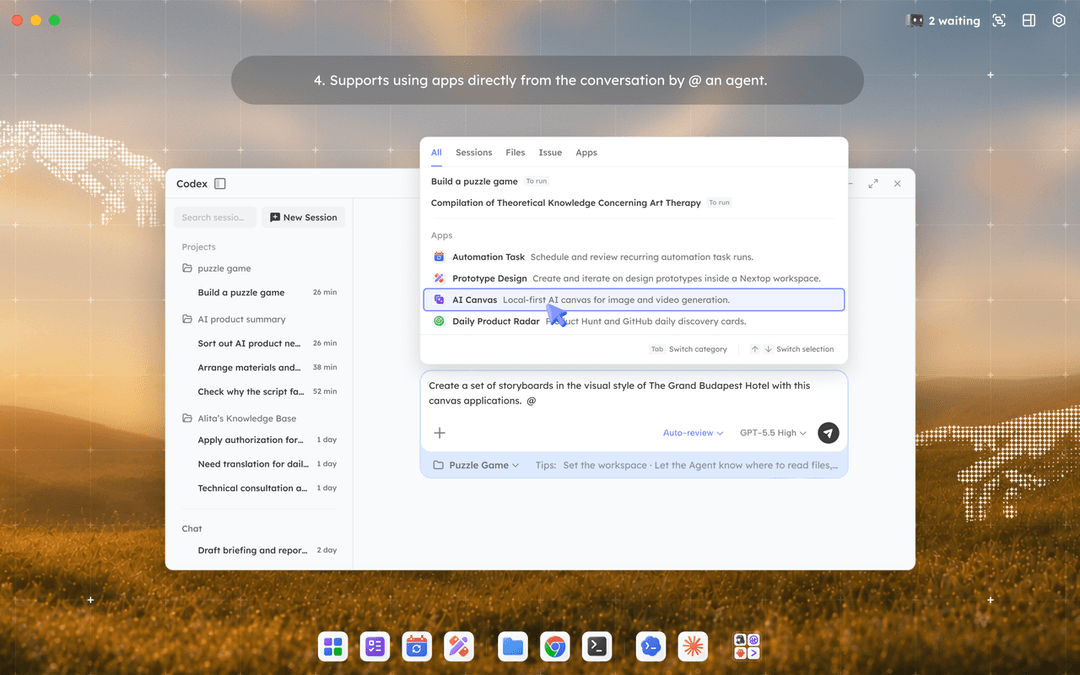Viewport: 1080px width, 675px height.
Task: Click the screen capture icon in the top bar
Action: pyautogui.click(x=999, y=21)
